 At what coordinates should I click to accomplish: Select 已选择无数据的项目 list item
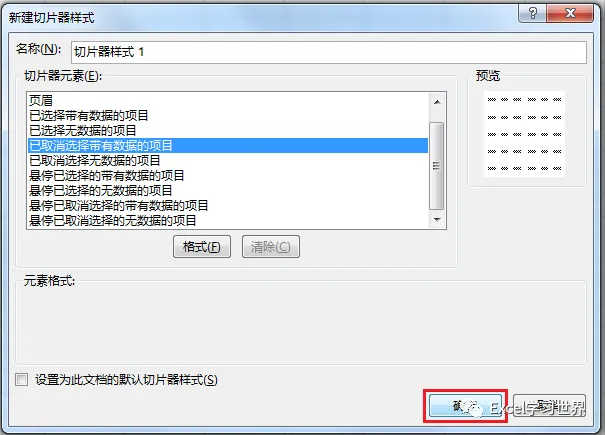[228, 130]
